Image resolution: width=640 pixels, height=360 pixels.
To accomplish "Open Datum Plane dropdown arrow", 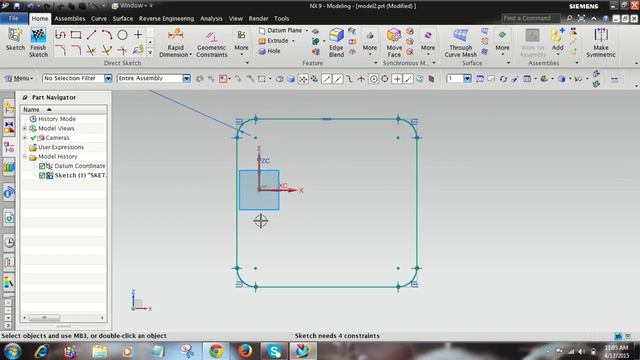I will point(307,31).
